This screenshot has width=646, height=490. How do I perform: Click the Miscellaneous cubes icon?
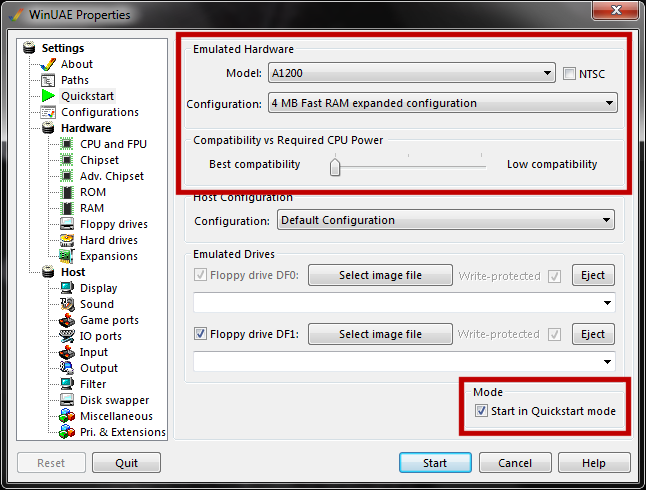[x=67, y=416]
